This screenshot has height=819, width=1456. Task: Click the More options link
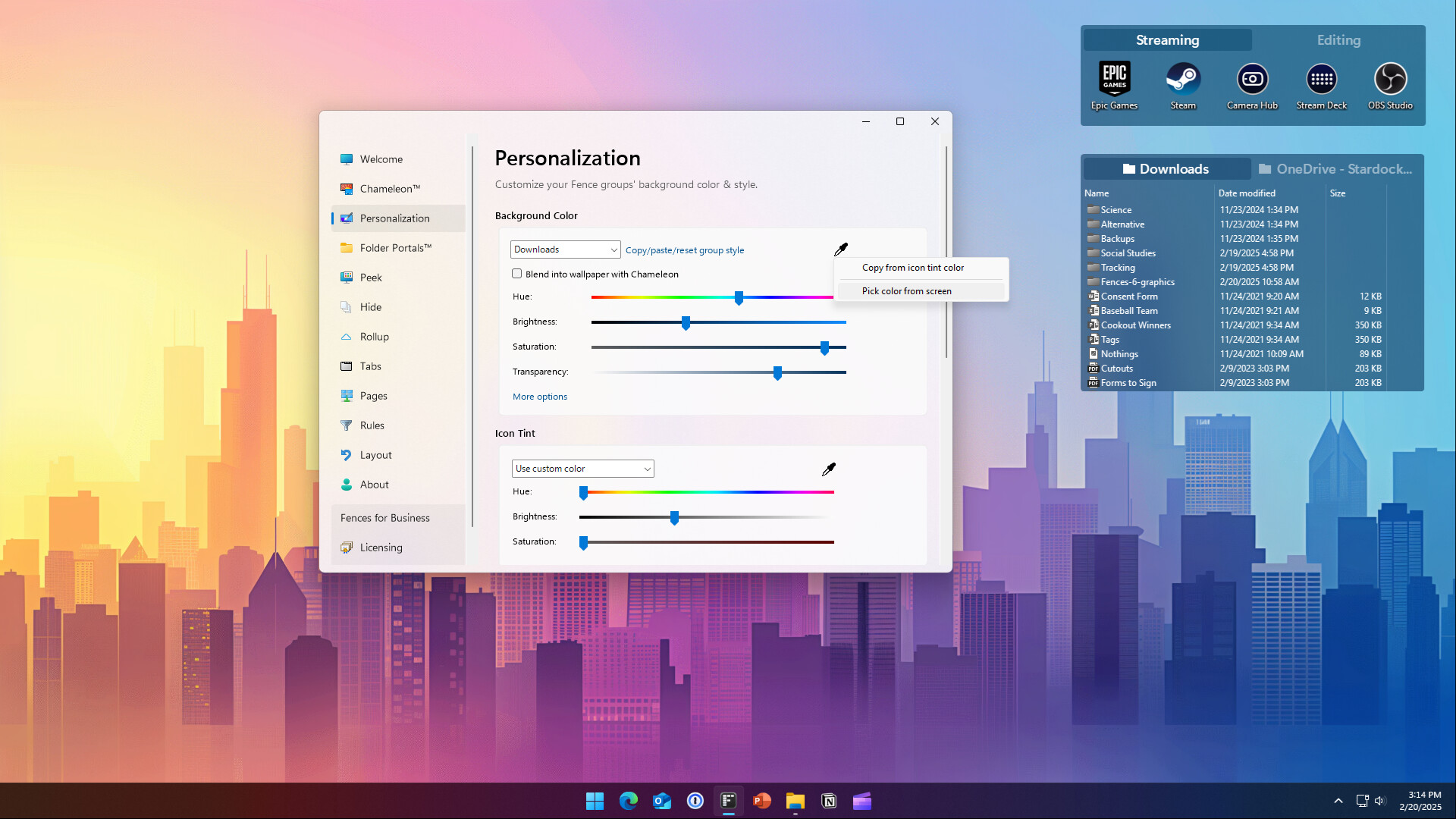[x=539, y=396]
